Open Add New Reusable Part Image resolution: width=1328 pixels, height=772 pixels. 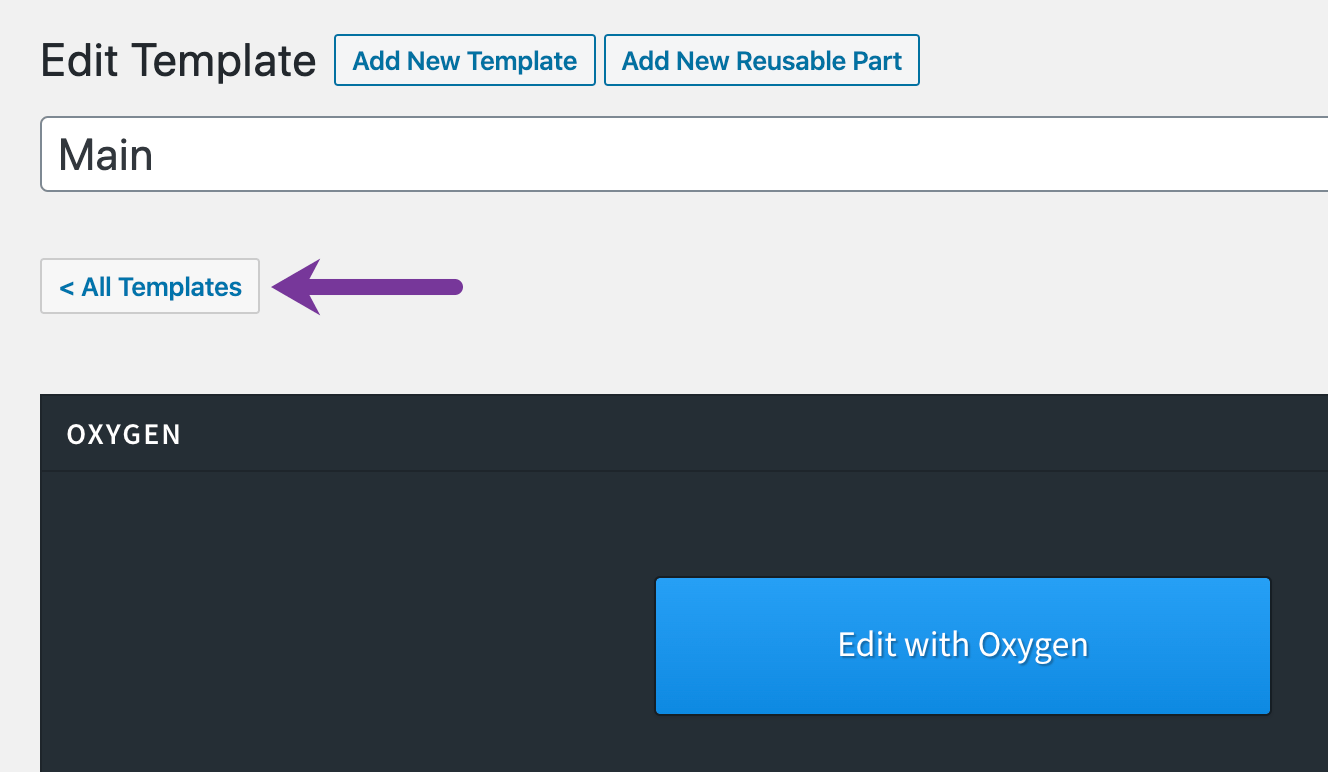pyautogui.click(x=761, y=61)
